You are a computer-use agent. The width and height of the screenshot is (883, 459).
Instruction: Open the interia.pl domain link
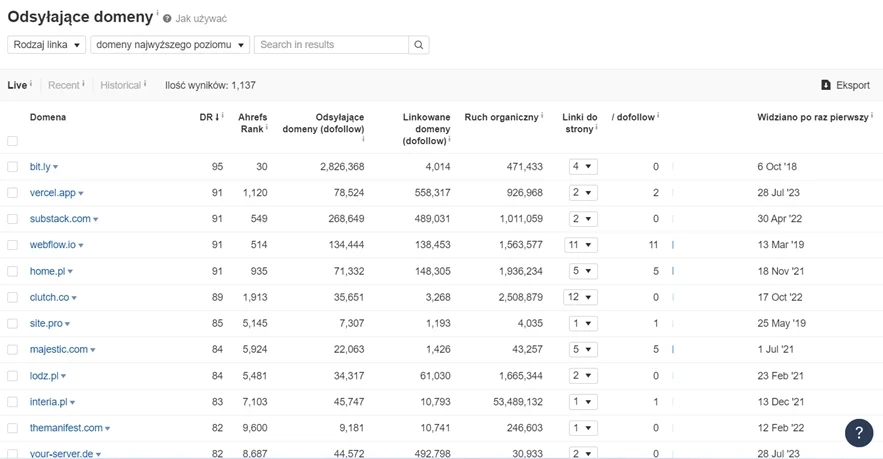pos(48,402)
